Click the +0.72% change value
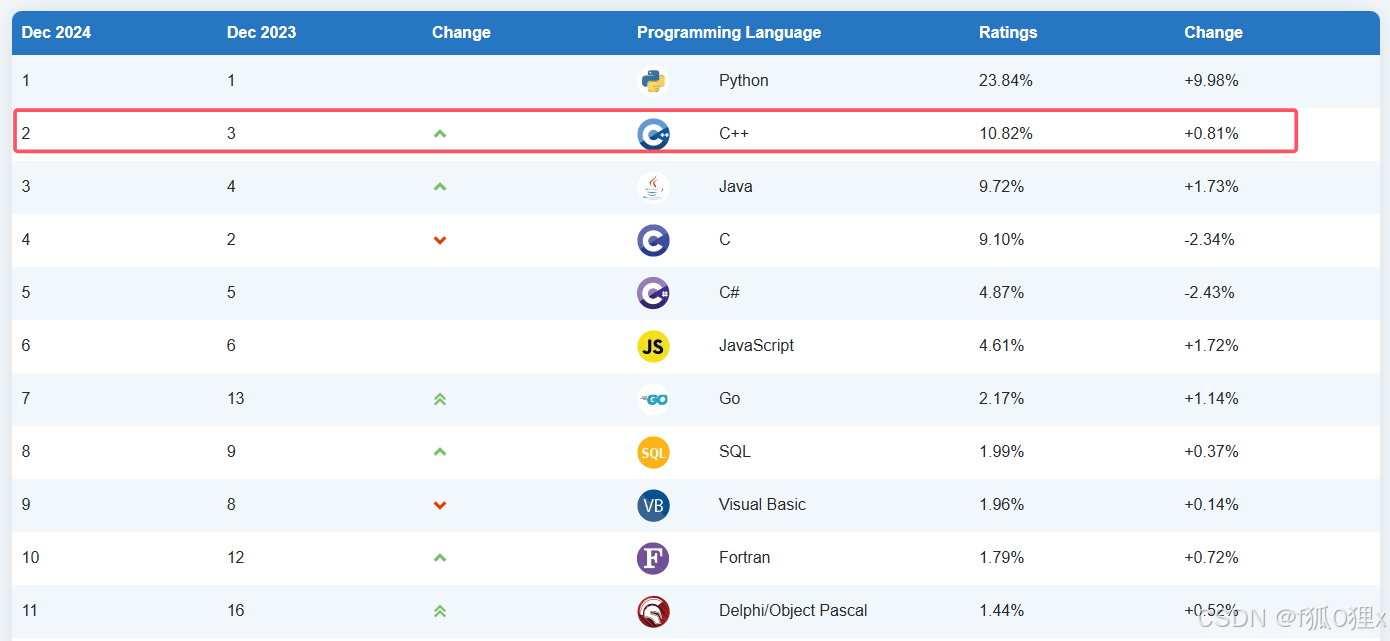The image size is (1390, 641). 1212,557
